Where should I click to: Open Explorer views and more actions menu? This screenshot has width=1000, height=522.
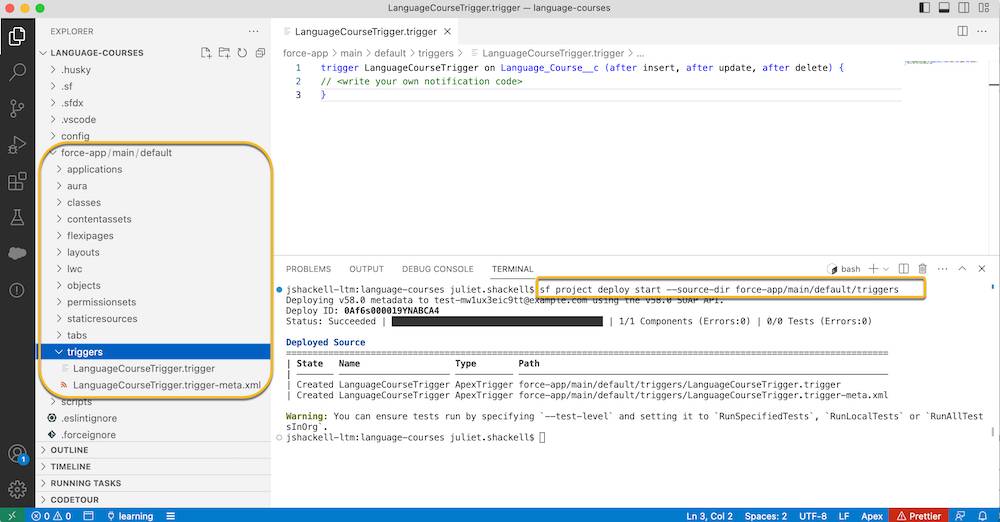point(254,31)
